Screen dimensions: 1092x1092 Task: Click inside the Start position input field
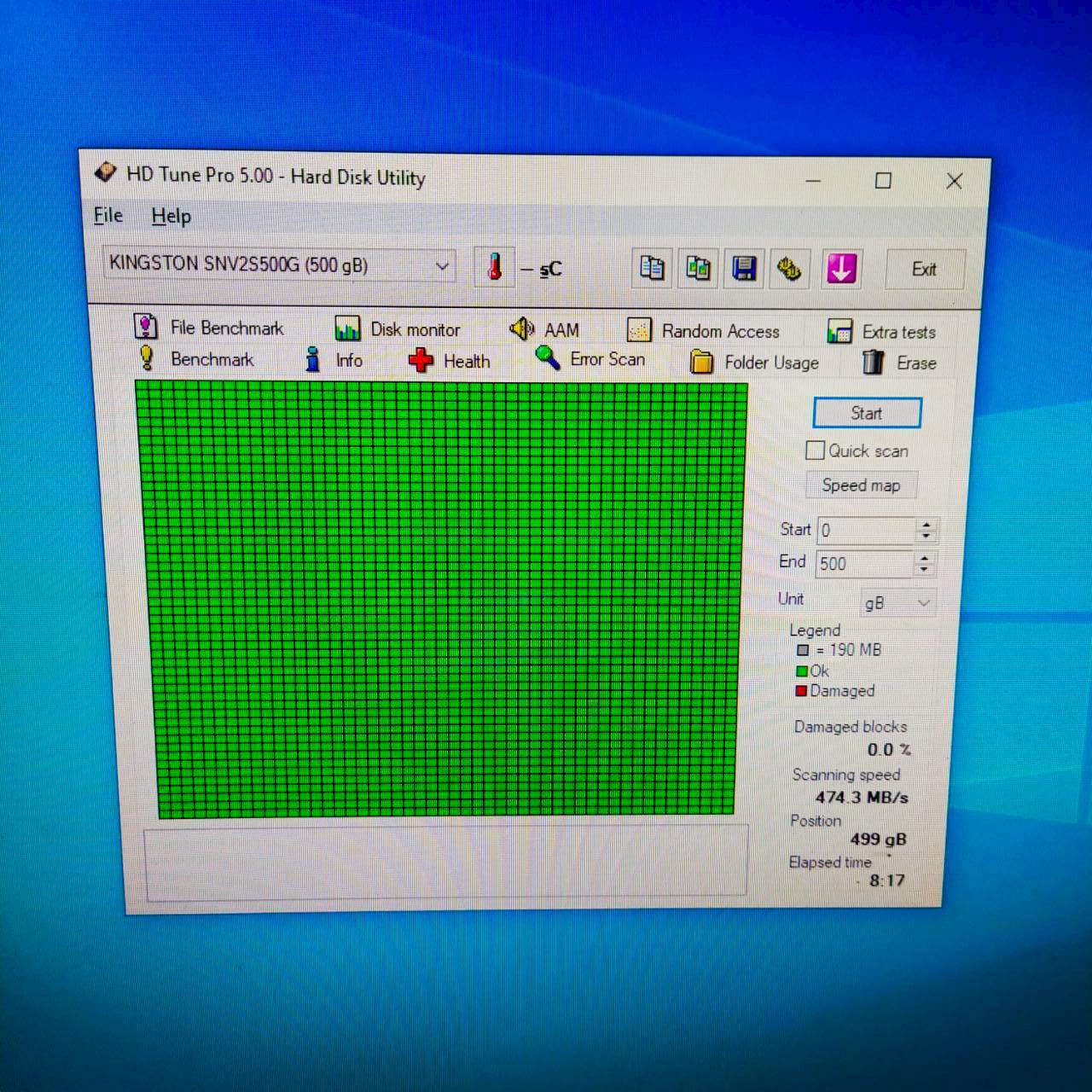[865, 531]
